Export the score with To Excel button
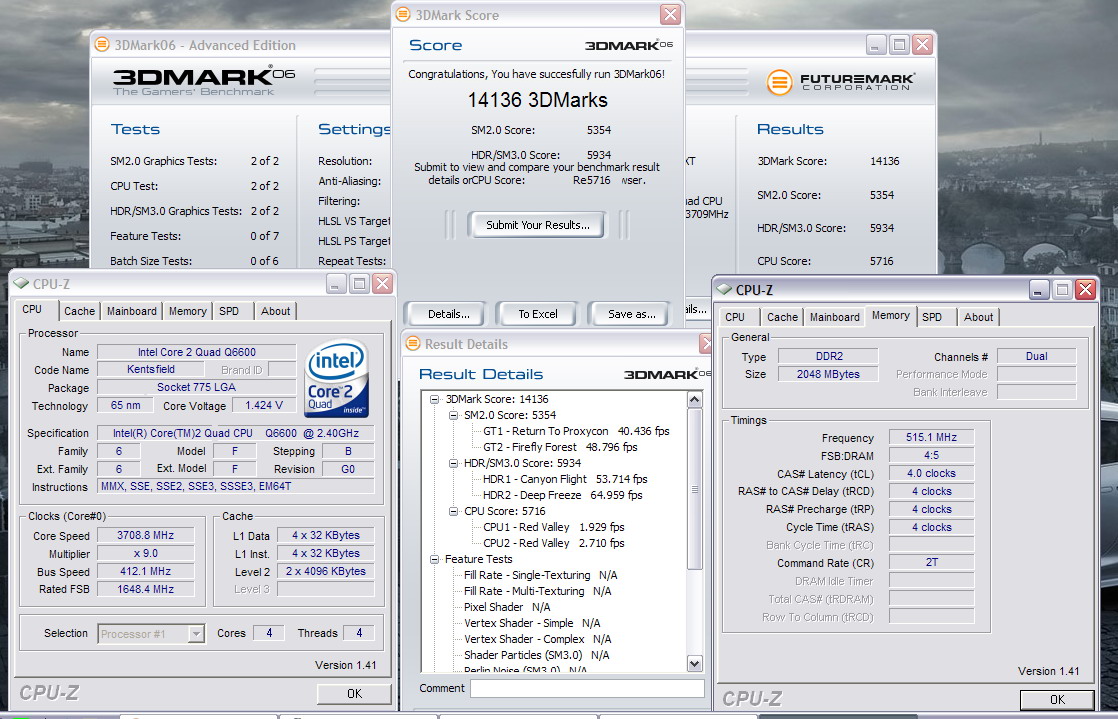The height and width of the screenshot is (719, 1118). [538, 314]
